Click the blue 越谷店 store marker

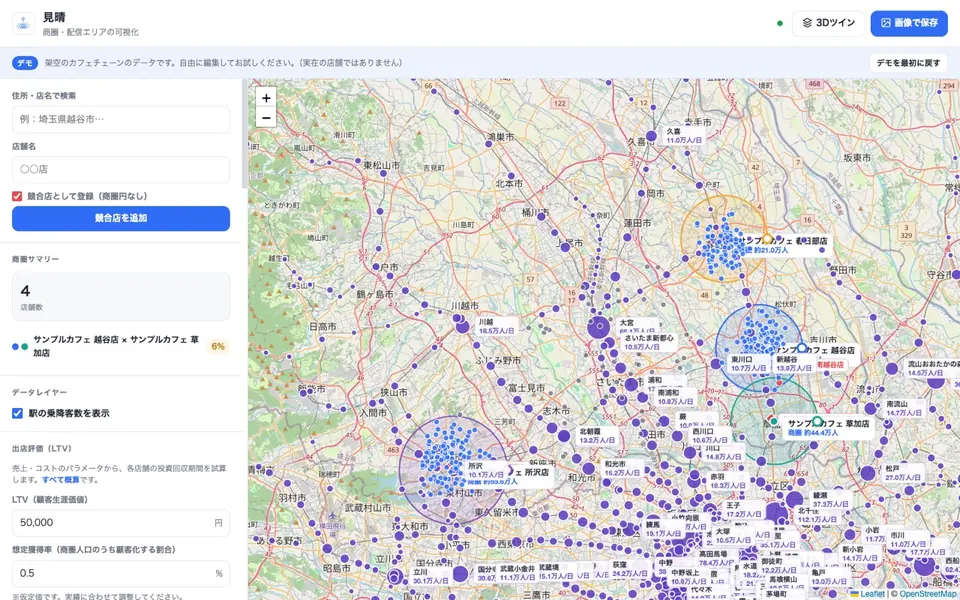click(x=801, y=348)
